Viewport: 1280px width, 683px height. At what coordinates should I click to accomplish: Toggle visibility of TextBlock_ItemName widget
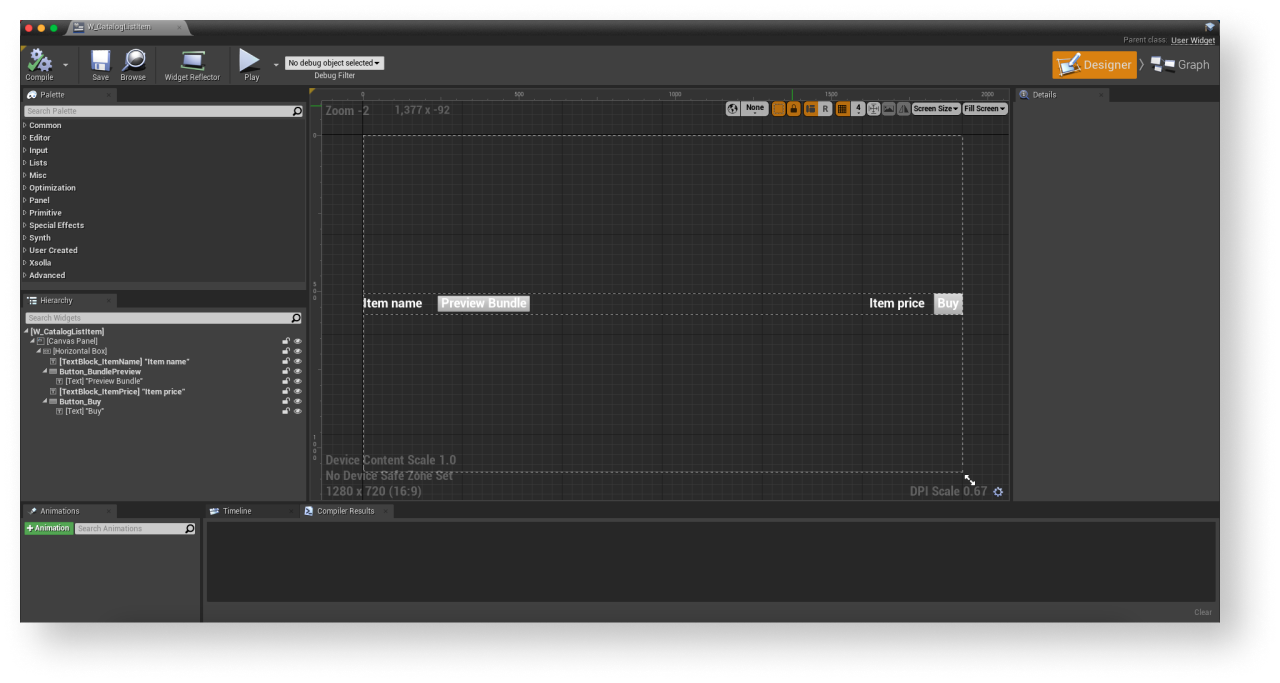(297, 361)
